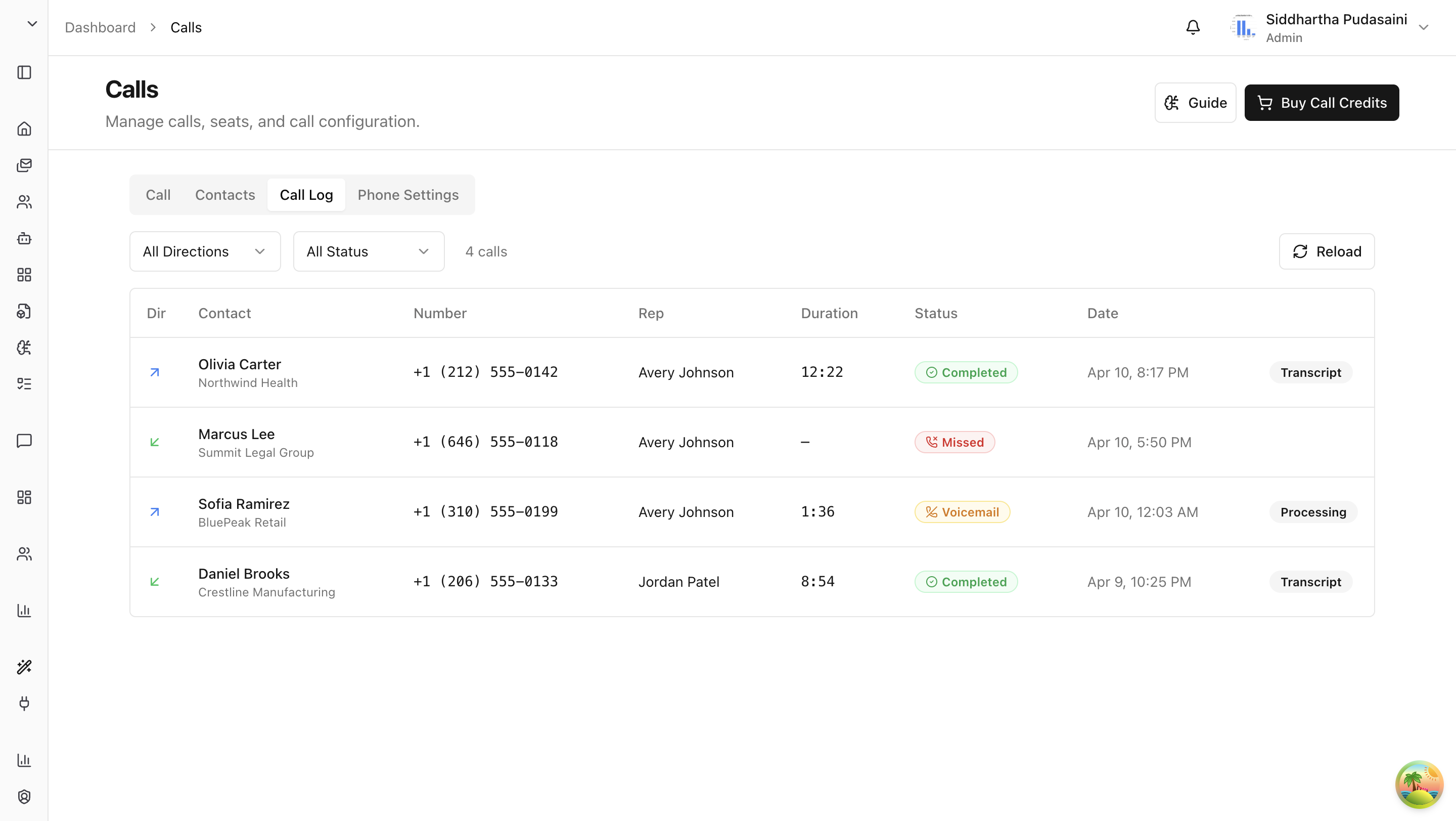Open the plug integrations sidebar icon
1456x821 pixels.
24,704
